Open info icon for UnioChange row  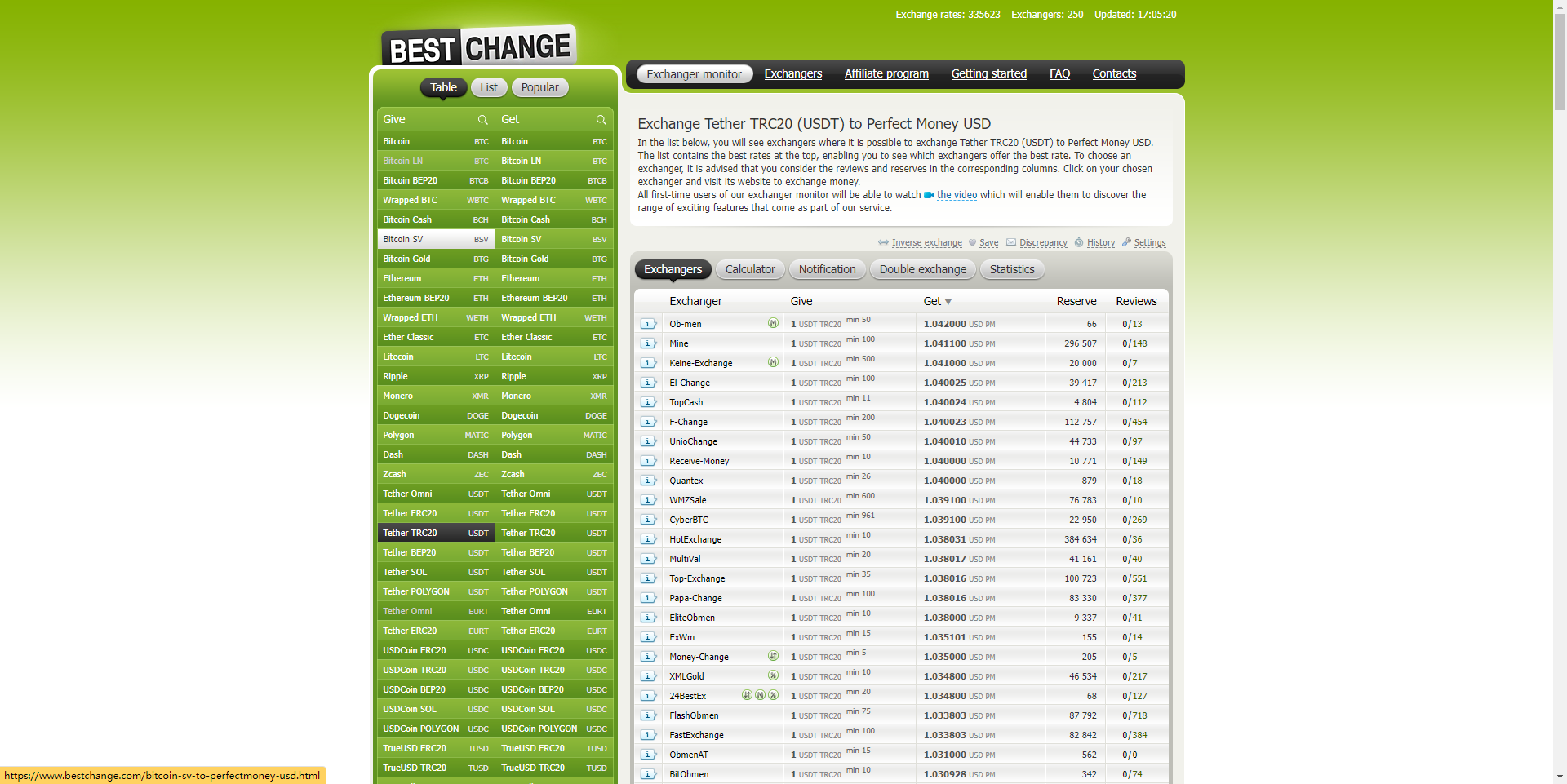coord(648,441)
